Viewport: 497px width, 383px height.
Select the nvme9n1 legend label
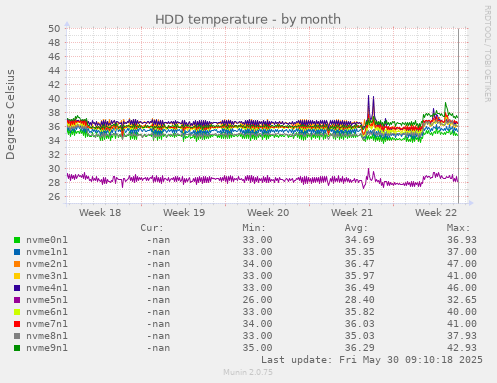(47, 348)
